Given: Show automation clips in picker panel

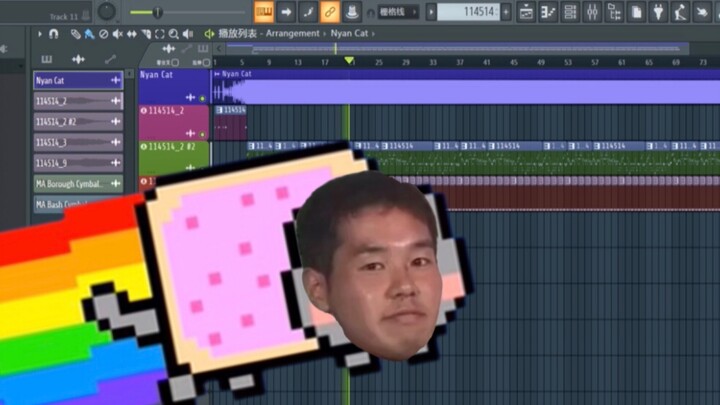Looking at the screenshot, I should [x=110, y=59].
